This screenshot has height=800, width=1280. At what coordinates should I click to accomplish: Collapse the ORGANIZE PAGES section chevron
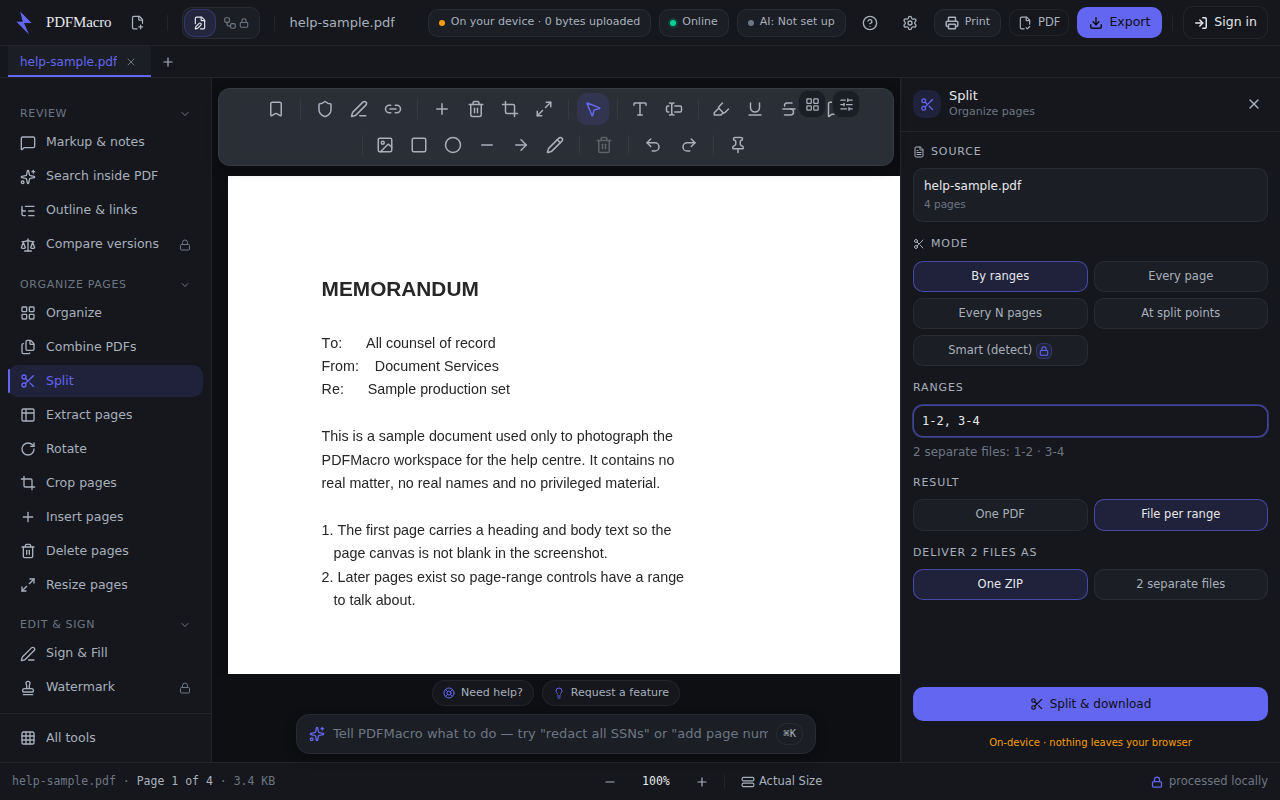(x=185, y=284)
